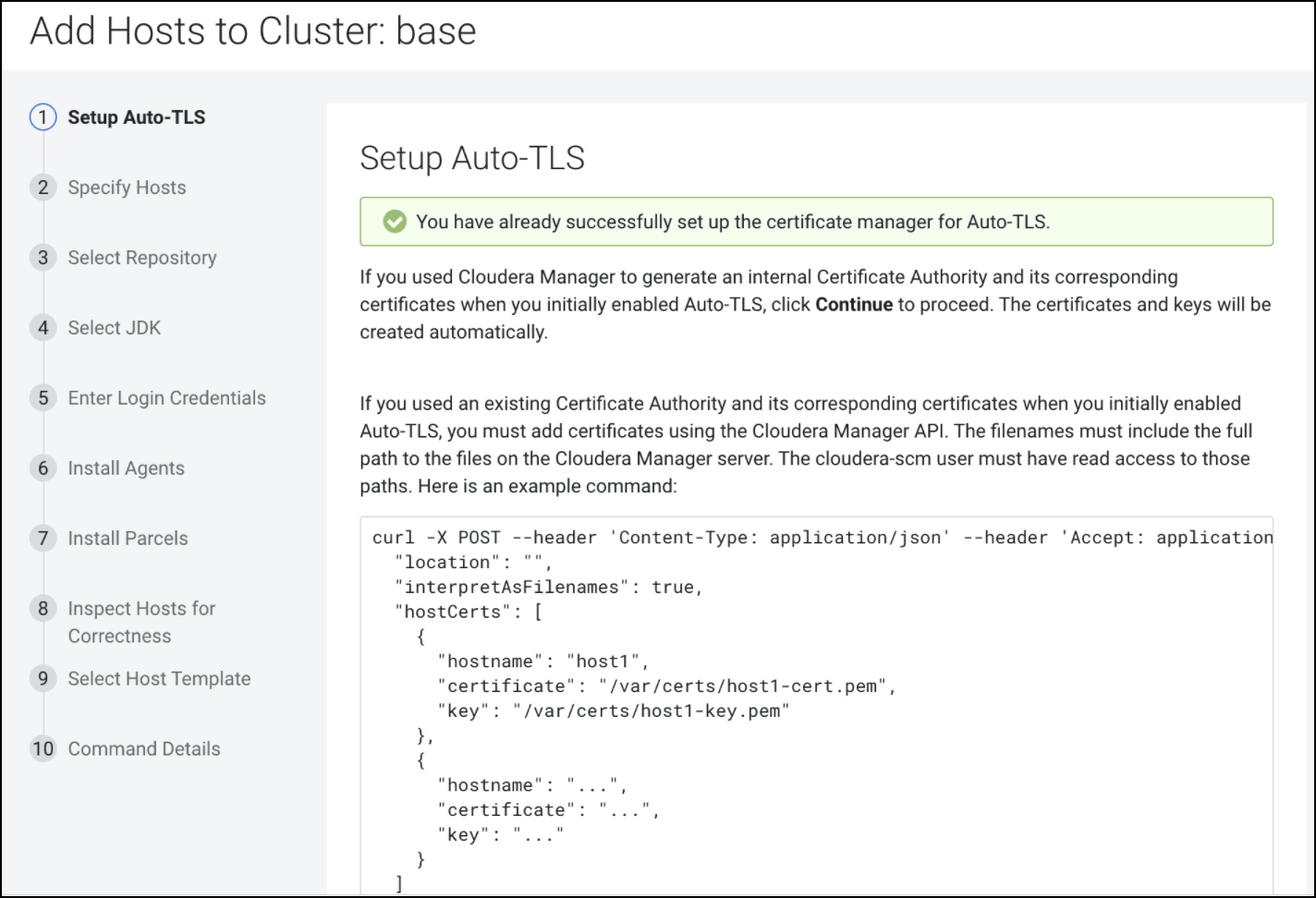
Task: Open the Command Details step
Action: pos(144,749)
